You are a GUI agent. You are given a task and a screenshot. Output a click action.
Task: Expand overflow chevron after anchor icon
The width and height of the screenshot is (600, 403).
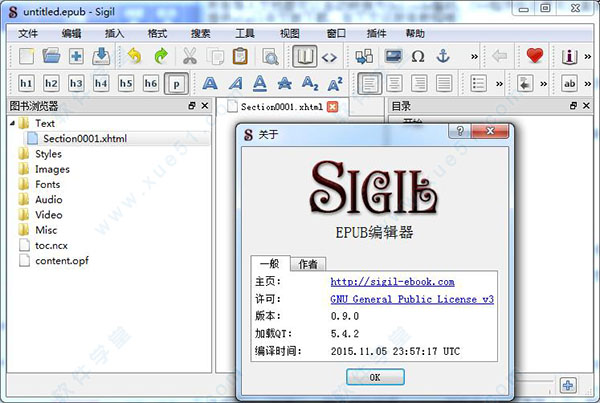[474, 57]
